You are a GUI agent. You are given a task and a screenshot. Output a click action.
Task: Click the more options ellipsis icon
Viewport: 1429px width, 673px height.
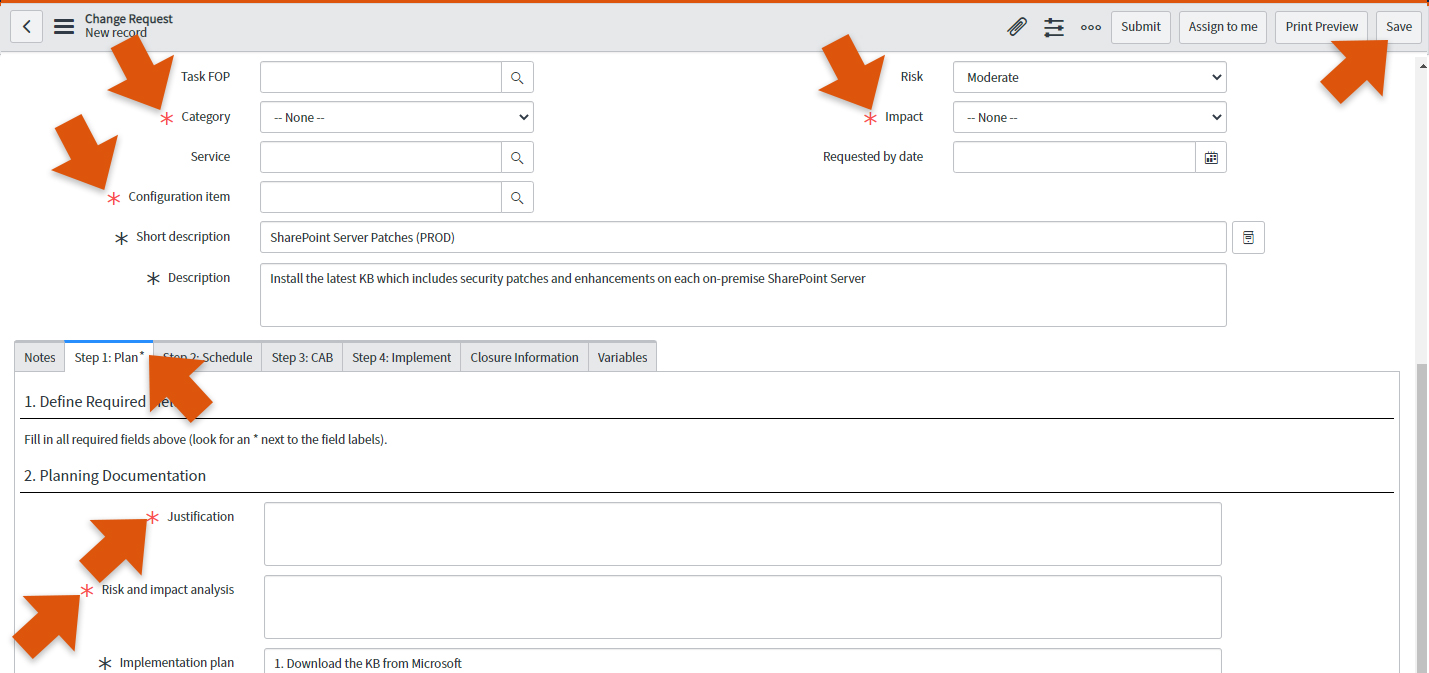coord(1091,27)
